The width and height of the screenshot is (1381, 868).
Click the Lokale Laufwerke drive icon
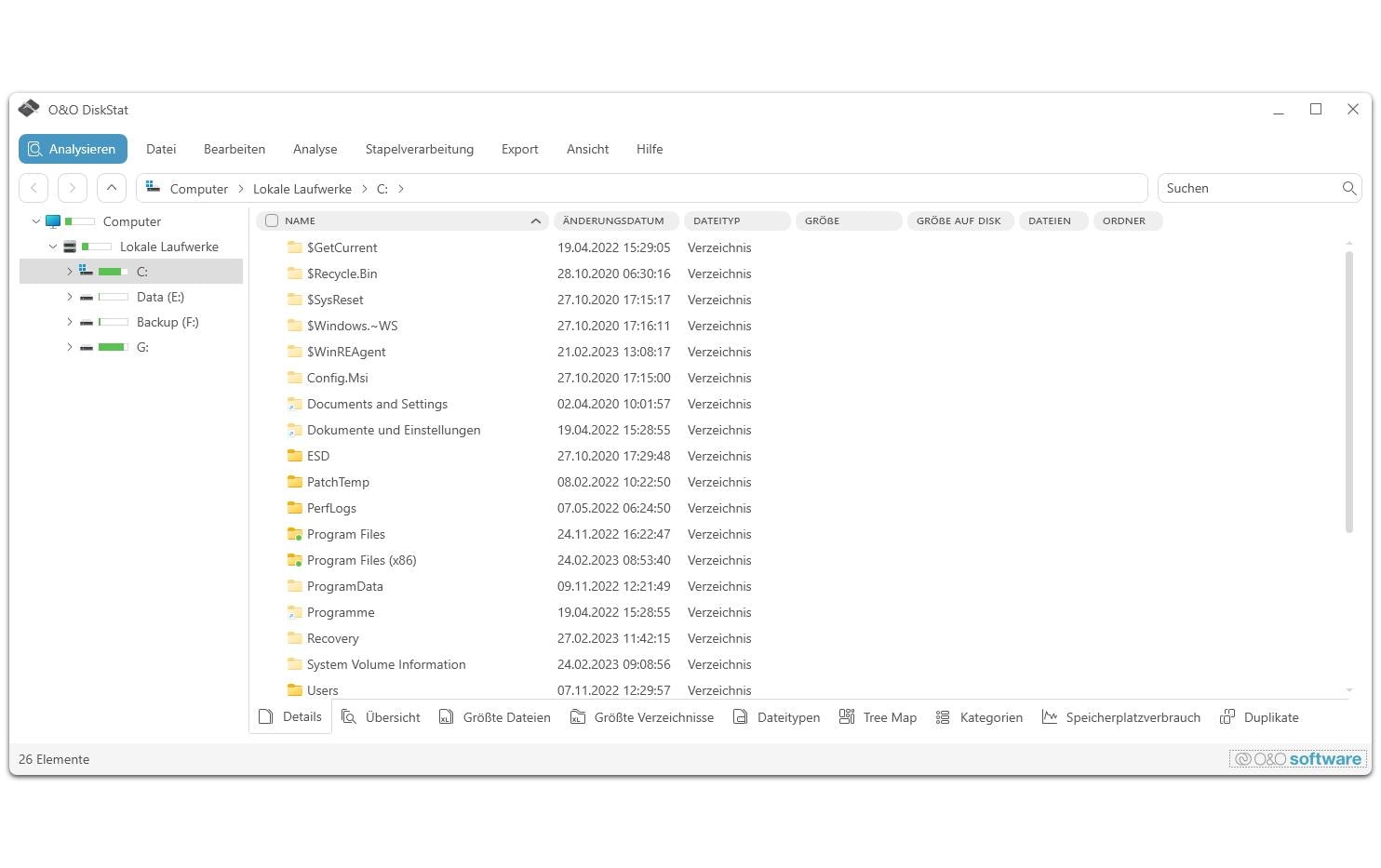click(70, 247)
